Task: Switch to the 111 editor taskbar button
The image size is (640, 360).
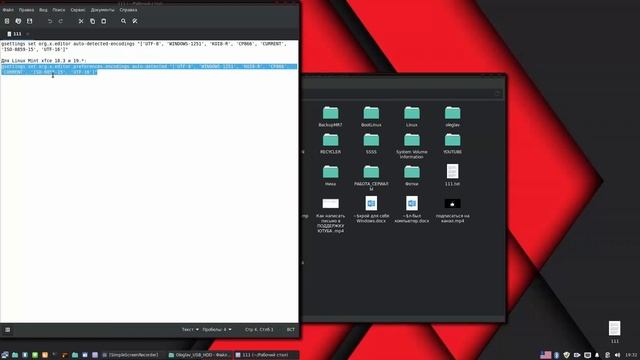Action: [x=266, y=355]
